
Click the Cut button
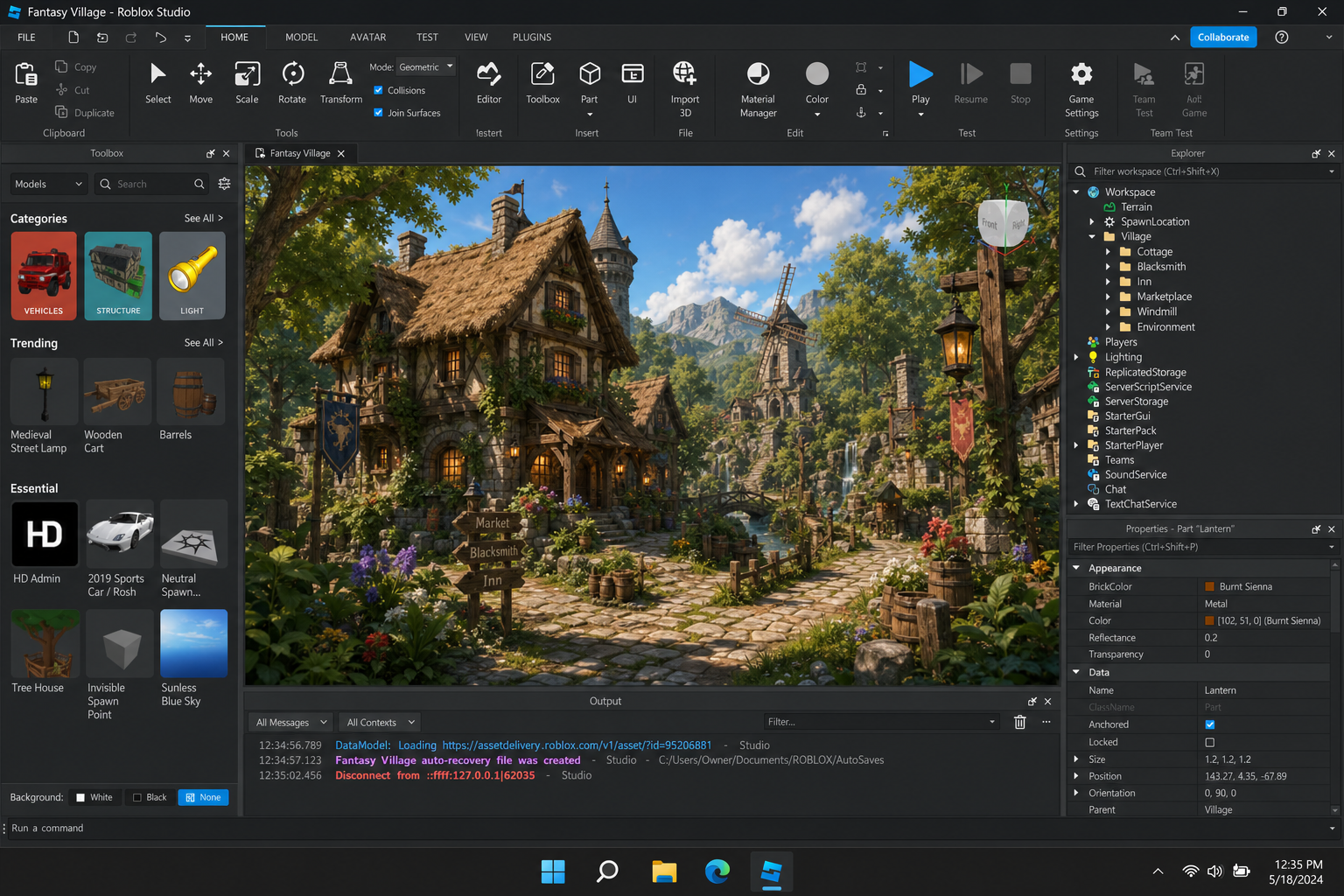[x=73, y=90]
